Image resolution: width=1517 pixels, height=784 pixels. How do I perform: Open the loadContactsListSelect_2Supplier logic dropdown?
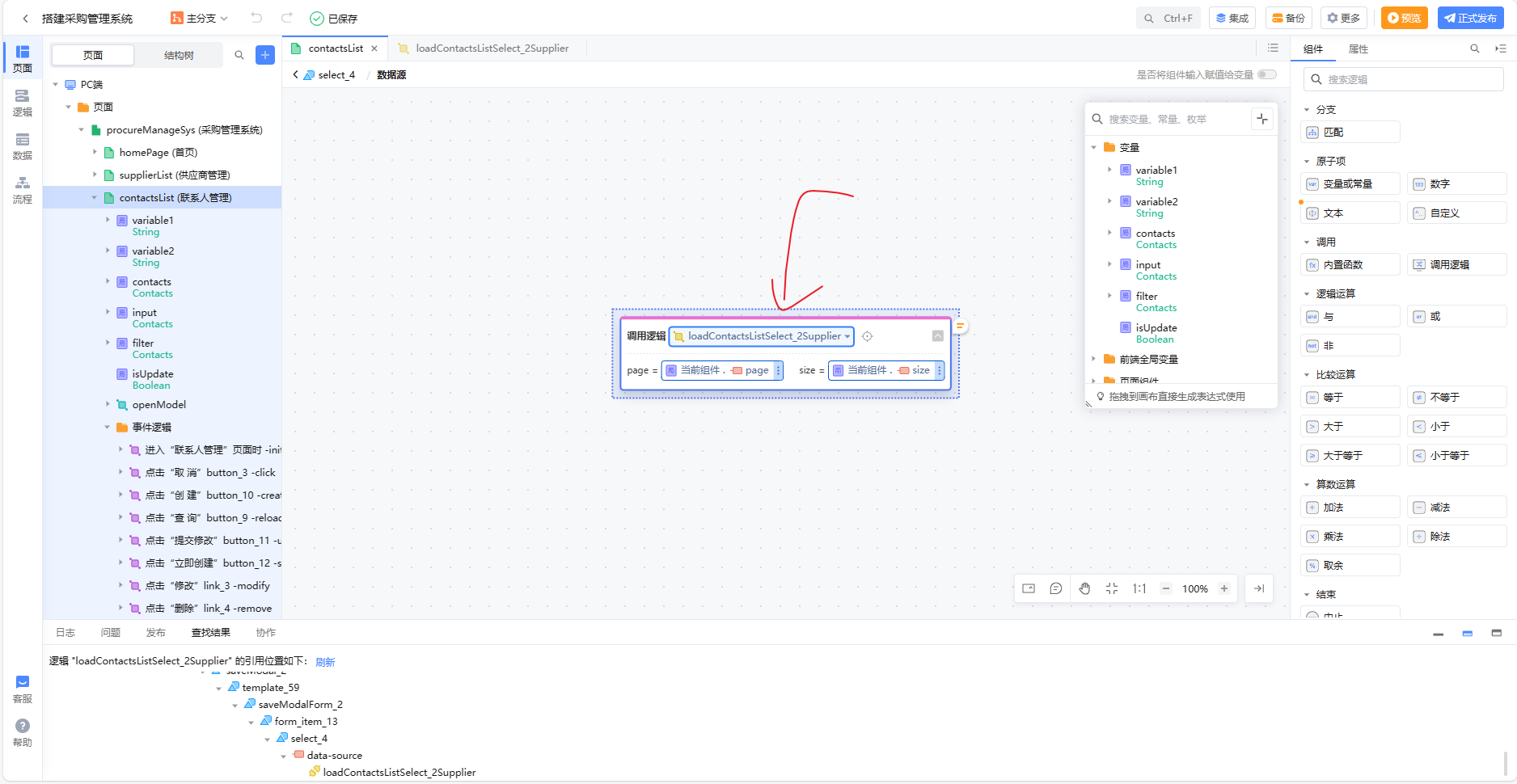click(x=762, y=336)
